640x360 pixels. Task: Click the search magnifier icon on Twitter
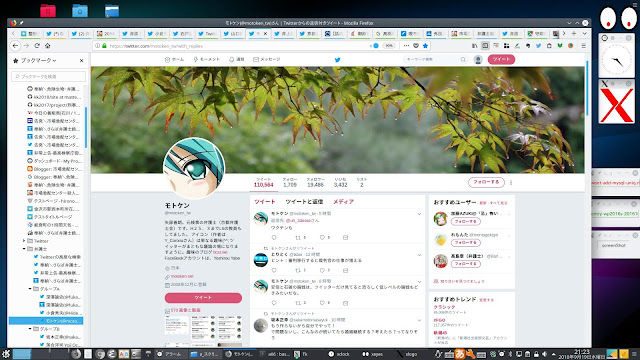(463, 60)
